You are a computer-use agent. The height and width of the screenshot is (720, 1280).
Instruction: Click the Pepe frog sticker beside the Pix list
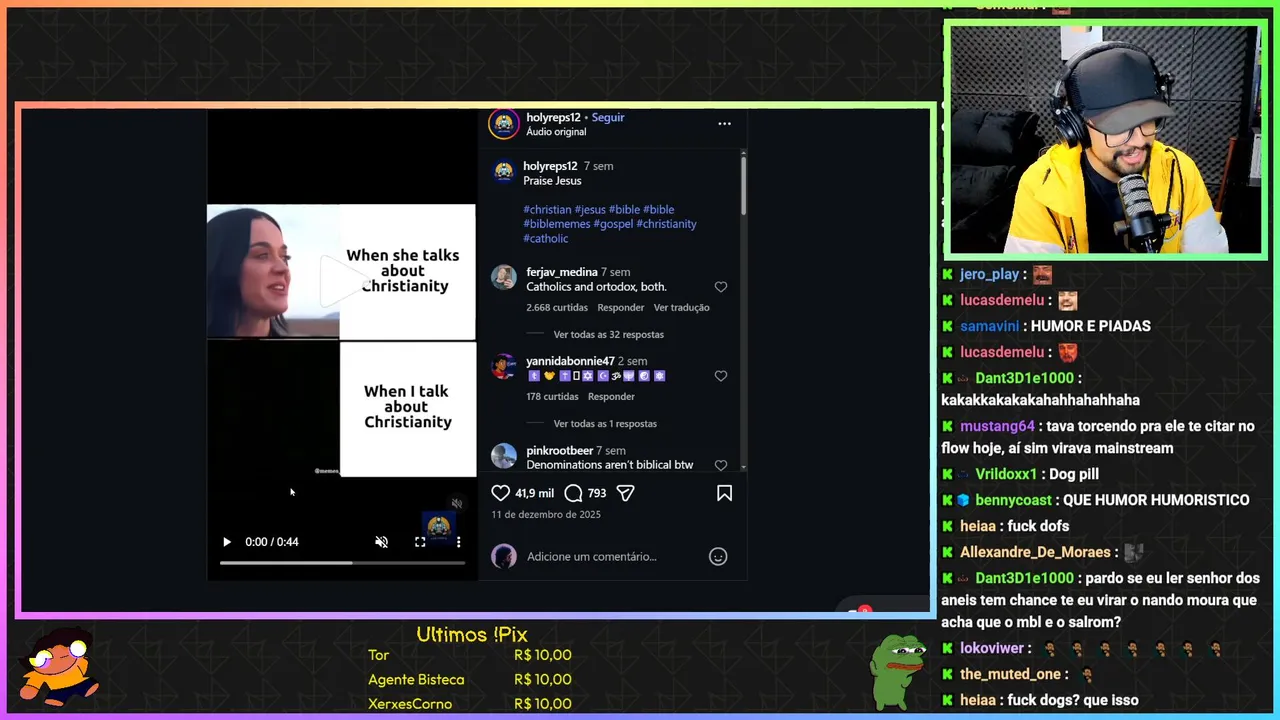[896, 673]
